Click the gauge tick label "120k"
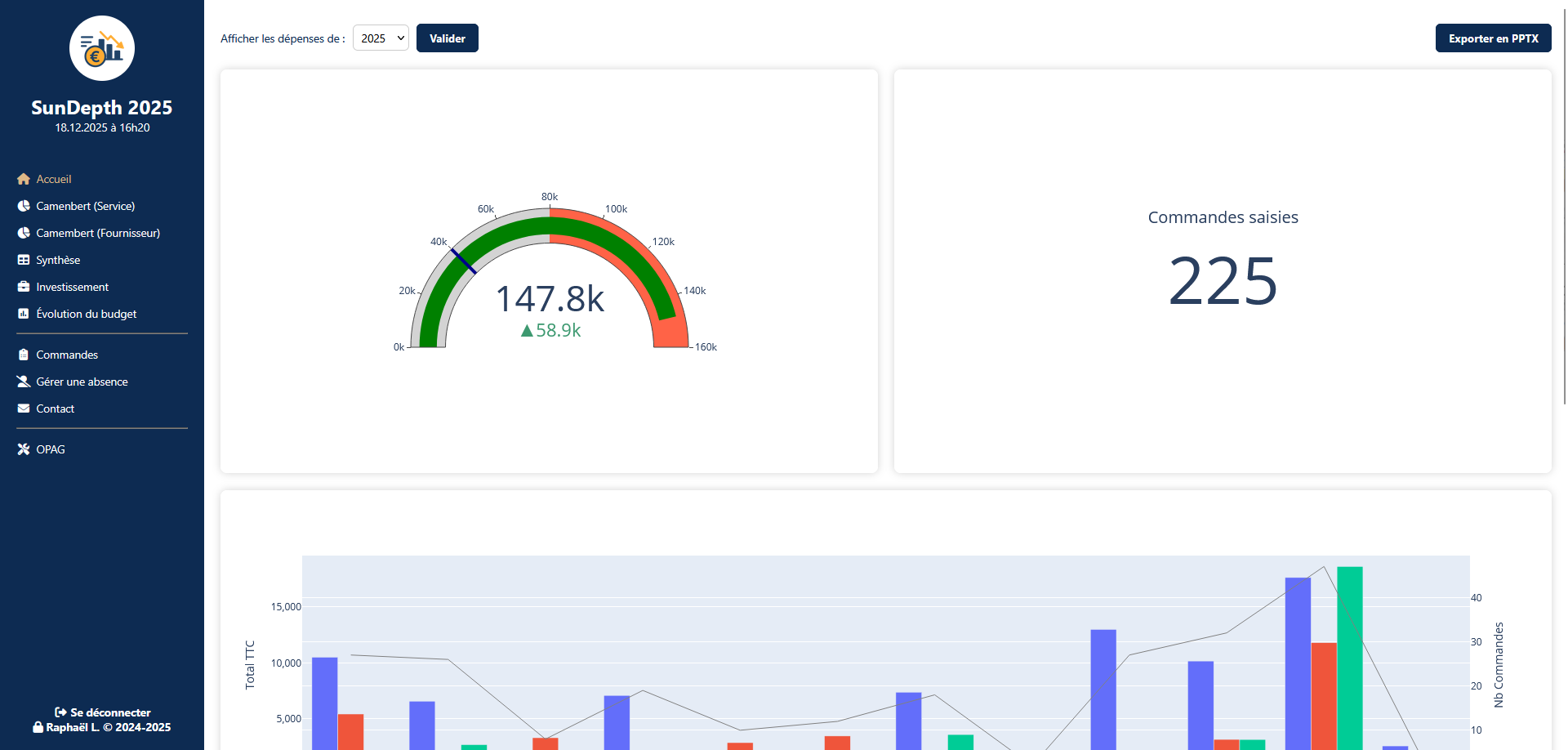 663,242
